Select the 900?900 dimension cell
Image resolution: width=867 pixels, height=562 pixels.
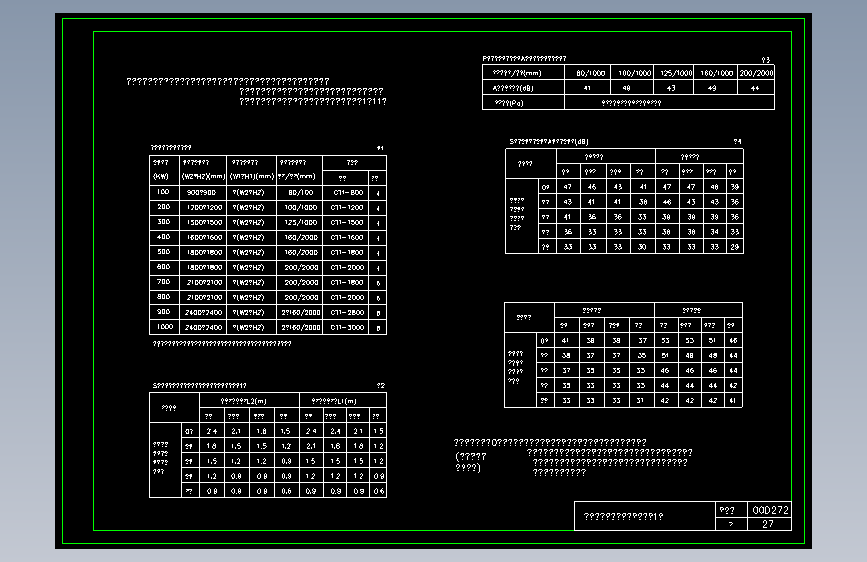[x=201, y=192]
